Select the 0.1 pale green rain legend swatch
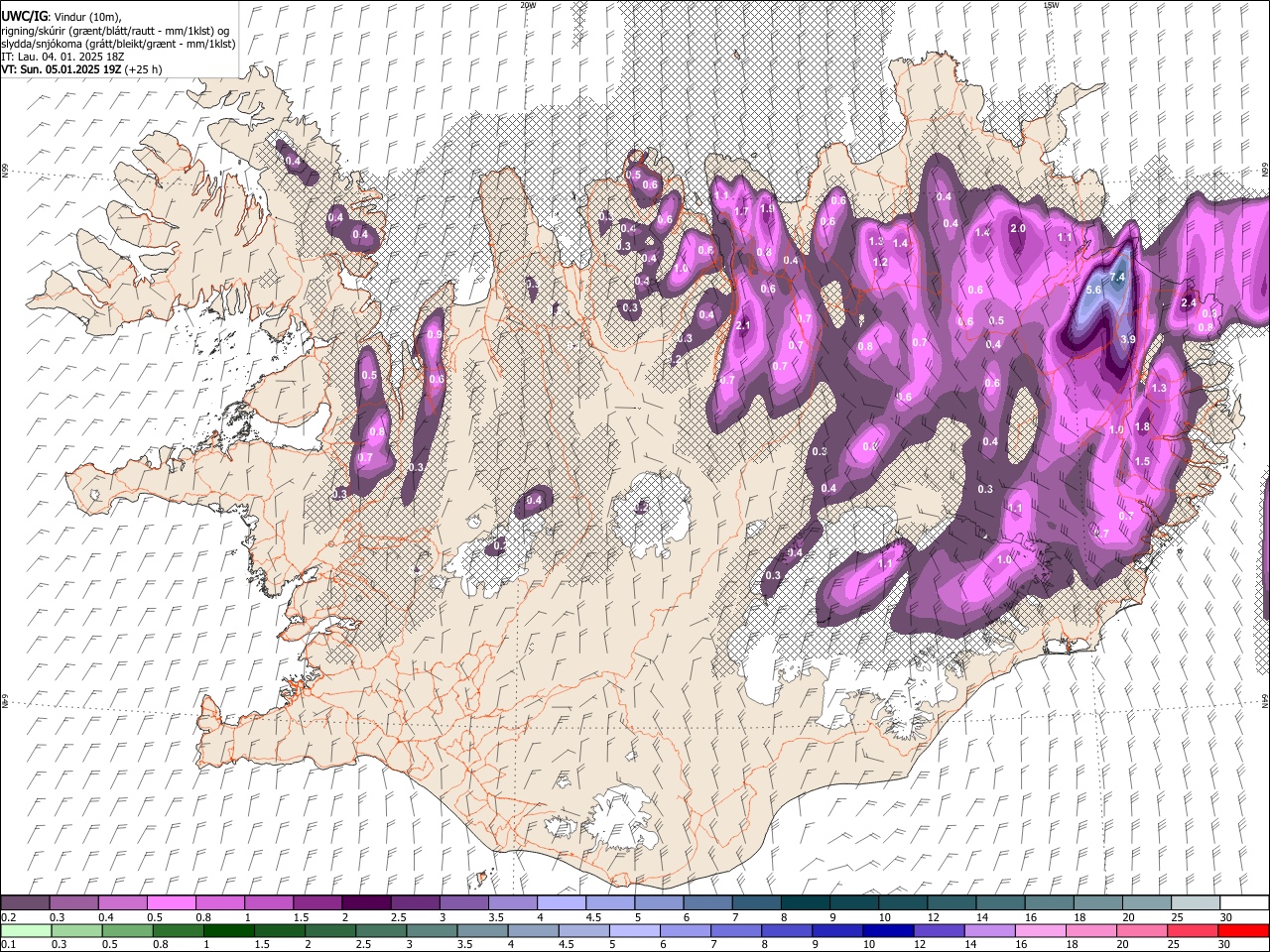The image size is (1270, 952). pos(26,930)
